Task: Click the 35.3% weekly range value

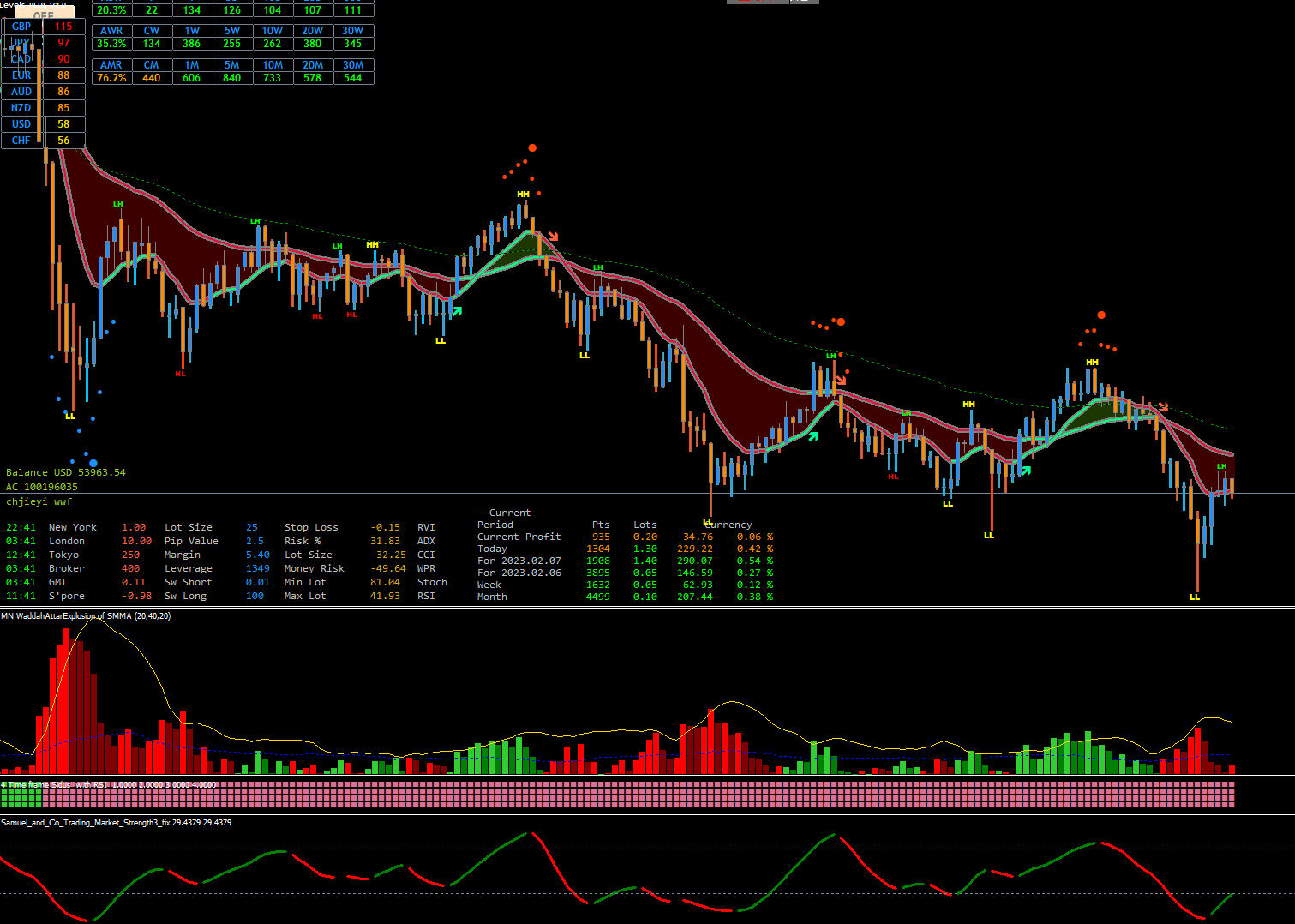Action: tap(111, 44)
